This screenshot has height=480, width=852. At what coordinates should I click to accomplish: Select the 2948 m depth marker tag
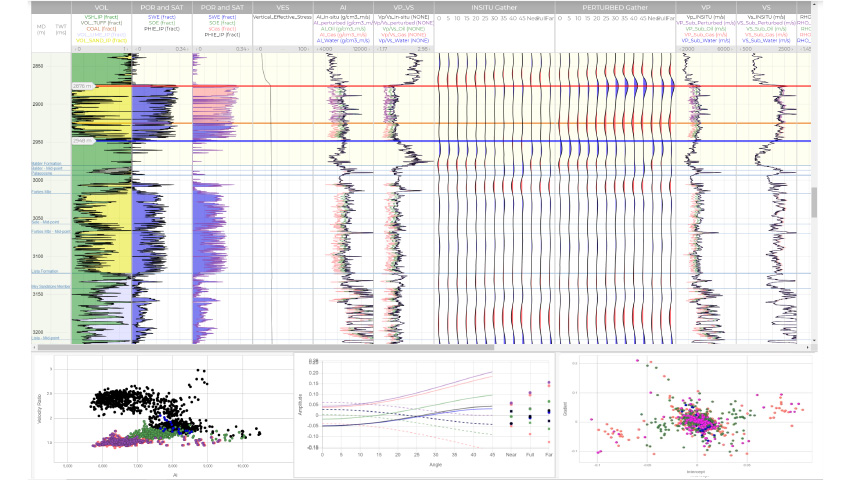pos(83,141)
